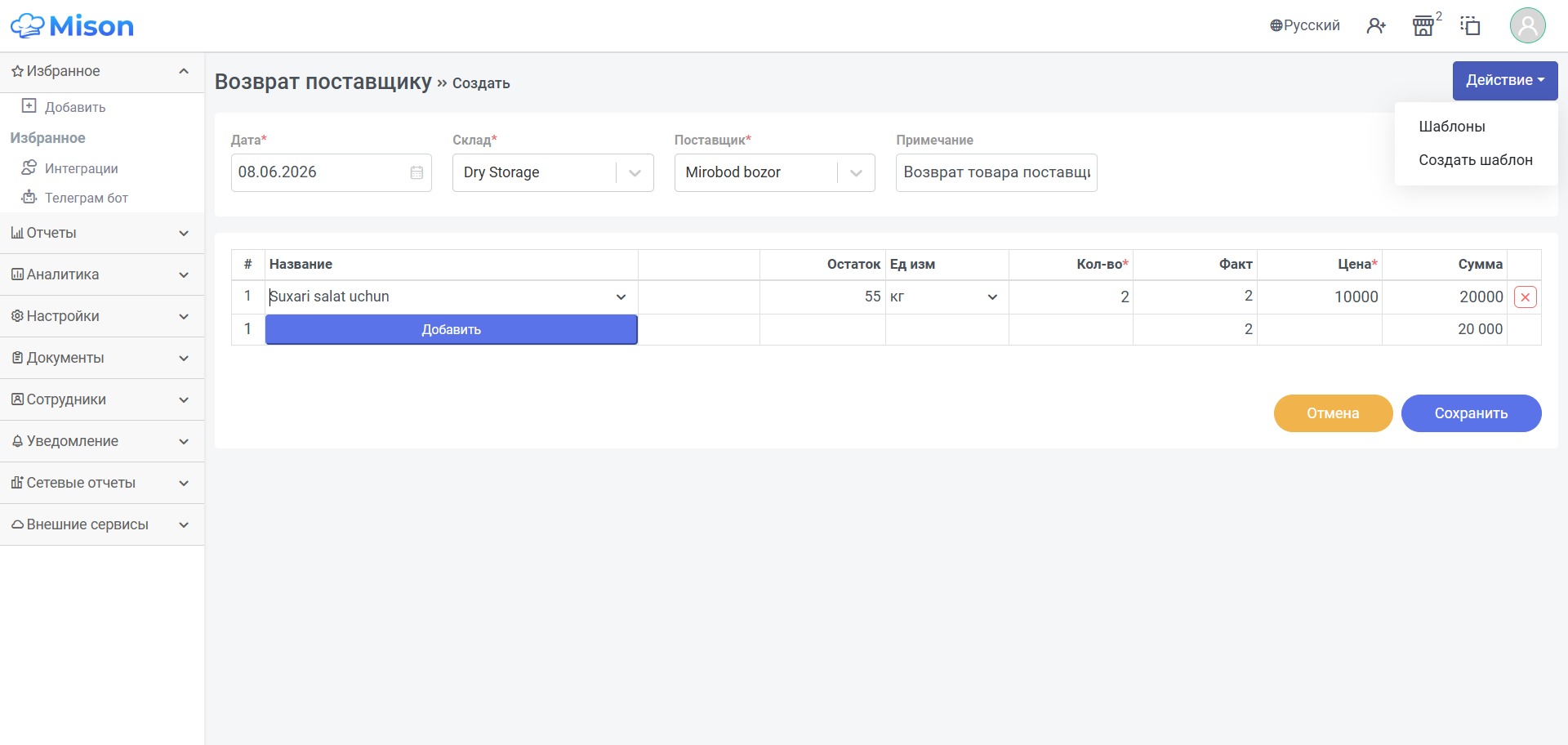1568x745 pixels.
Task: Select Создать шаблон from action menu
Action: pyautogui.click(x=1475, y=160)
